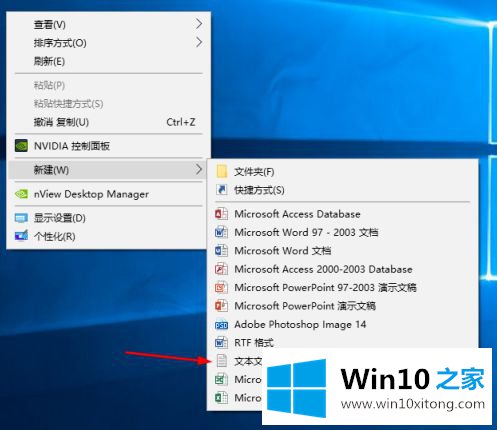Click the Access 2000-2003 Database icon

tap(222, 269)
